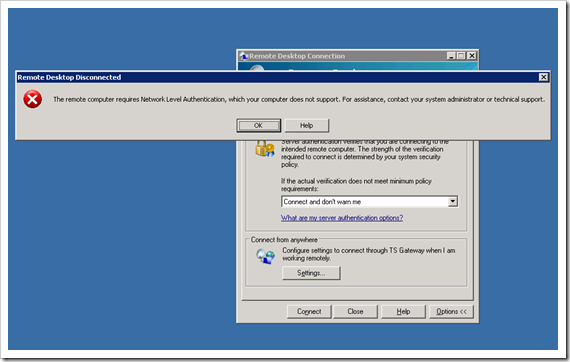Click Help button in Remote Desktop Connection
This screenshot has height=362, width=570.
pos(403,311)
